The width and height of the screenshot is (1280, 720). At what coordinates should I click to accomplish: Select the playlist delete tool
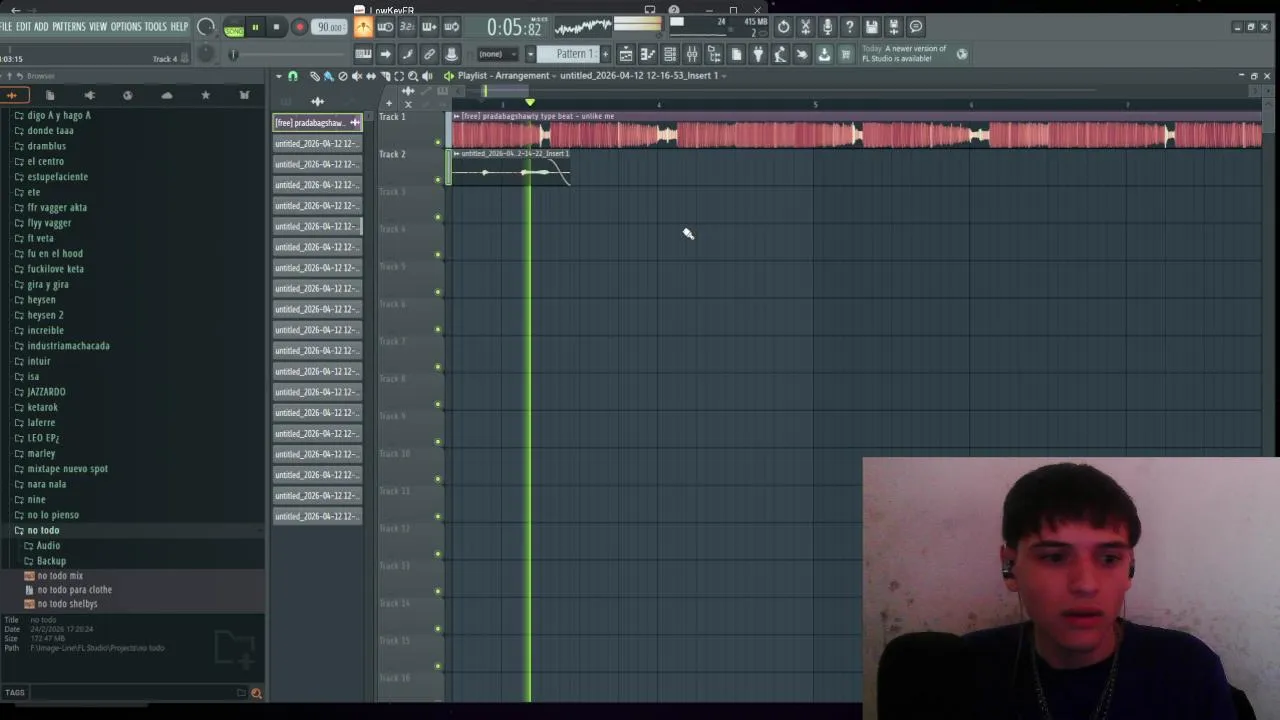click(343, 76)
